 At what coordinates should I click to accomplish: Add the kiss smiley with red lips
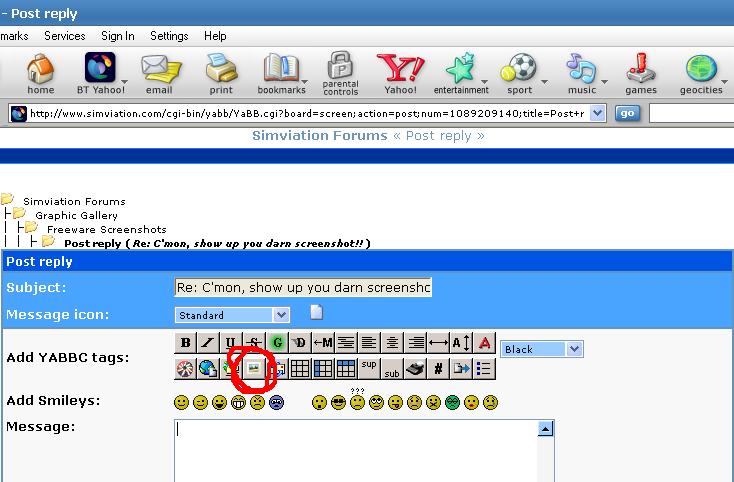coord(471,402)
